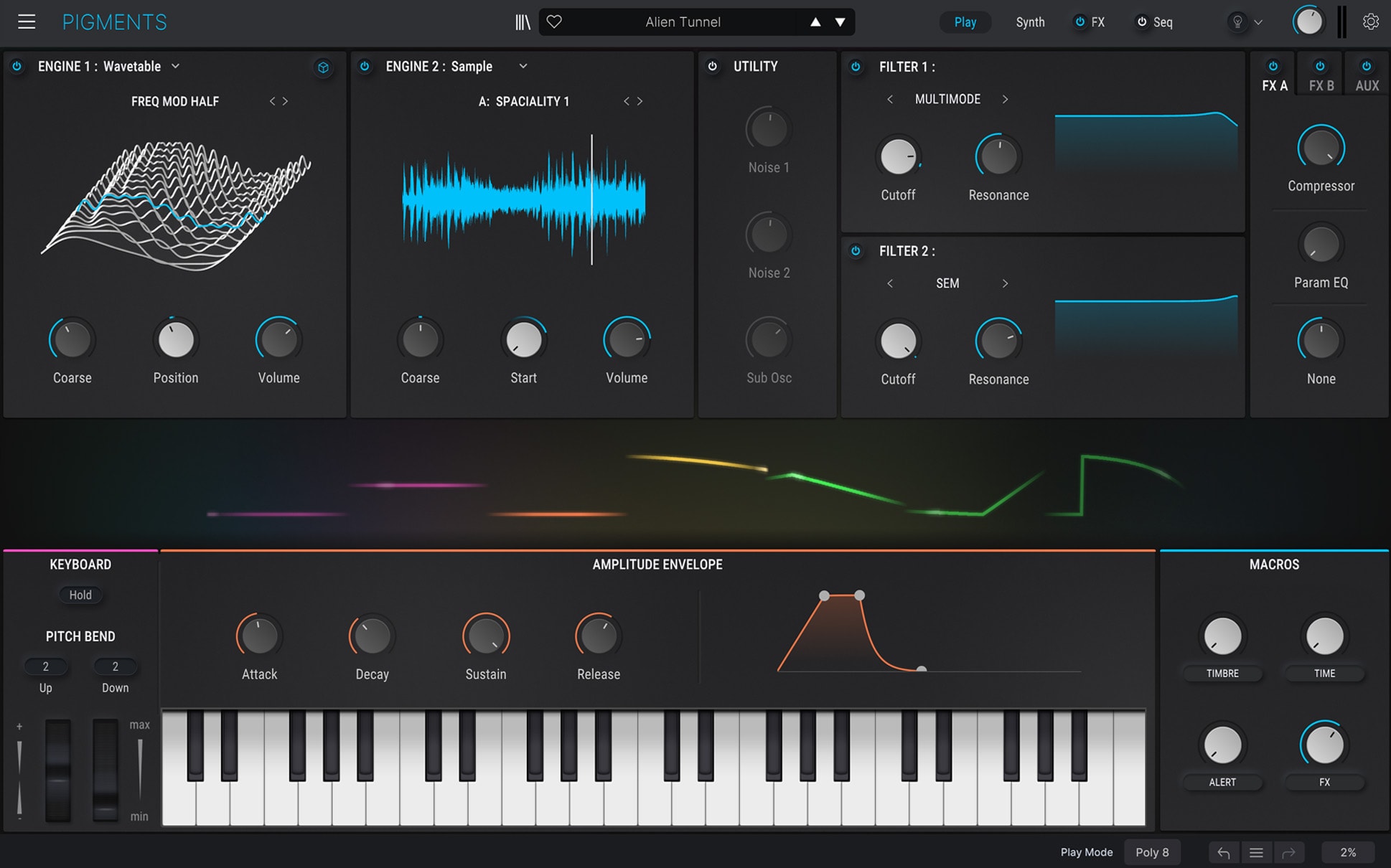Open the edit history list icon
Screen dimensions: 1391x868
[x=1256, y=853]
